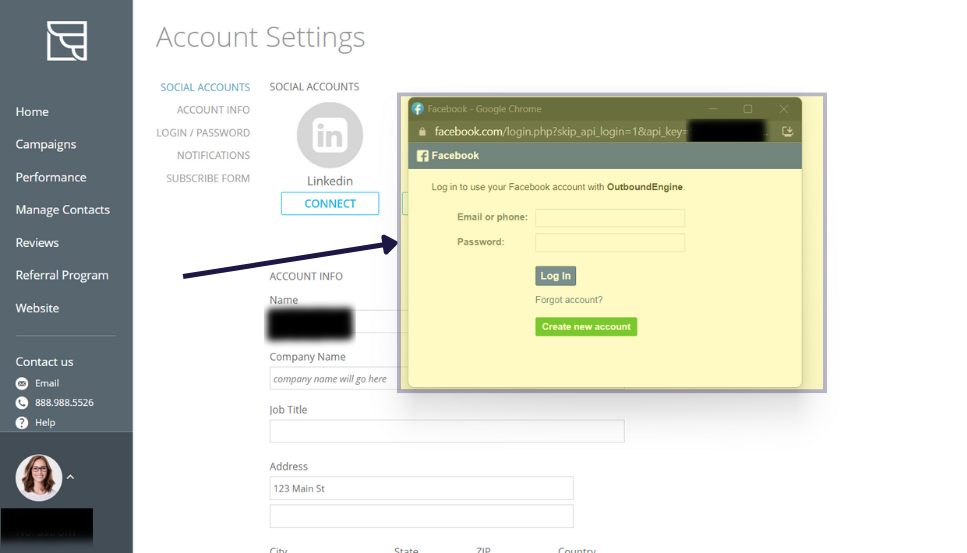The image size is (967, 553).
Task: Click the Help question mark icon
Action: coord(22,422)
